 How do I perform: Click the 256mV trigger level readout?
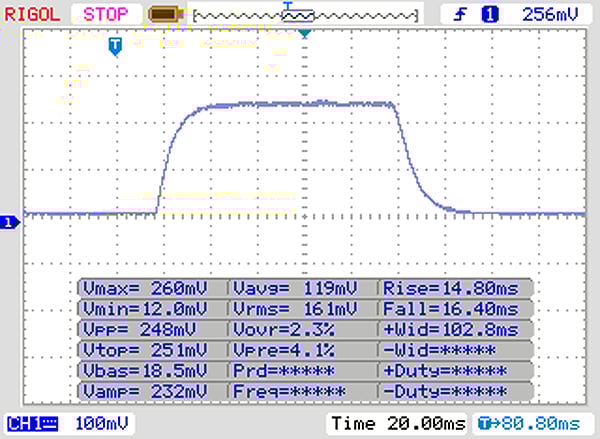(x=550, y=15)
